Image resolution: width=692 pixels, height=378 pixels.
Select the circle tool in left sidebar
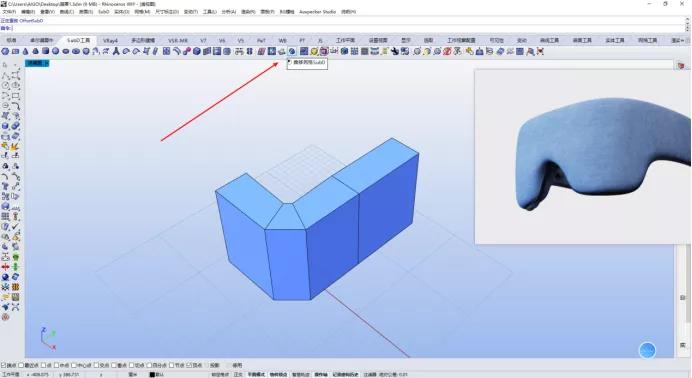[5, 86]
